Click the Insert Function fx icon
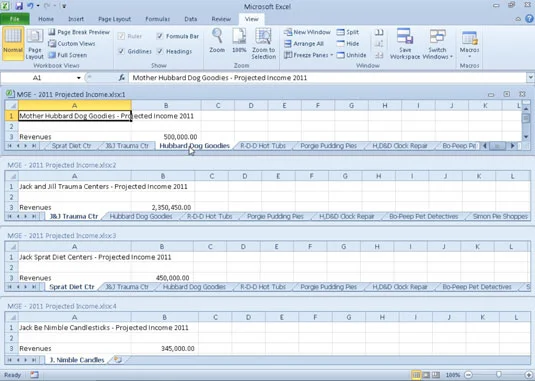 [x=121, y=78]
